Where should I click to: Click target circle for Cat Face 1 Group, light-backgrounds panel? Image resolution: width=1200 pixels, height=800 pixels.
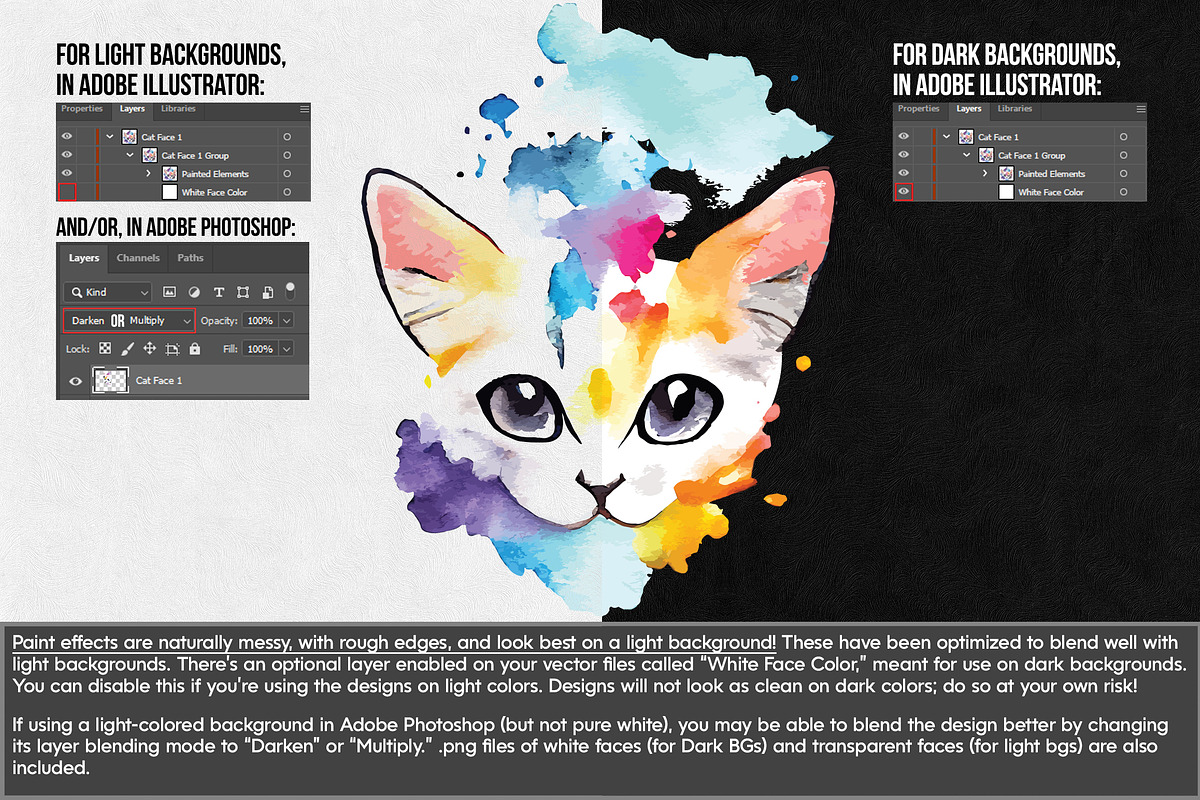287,155
